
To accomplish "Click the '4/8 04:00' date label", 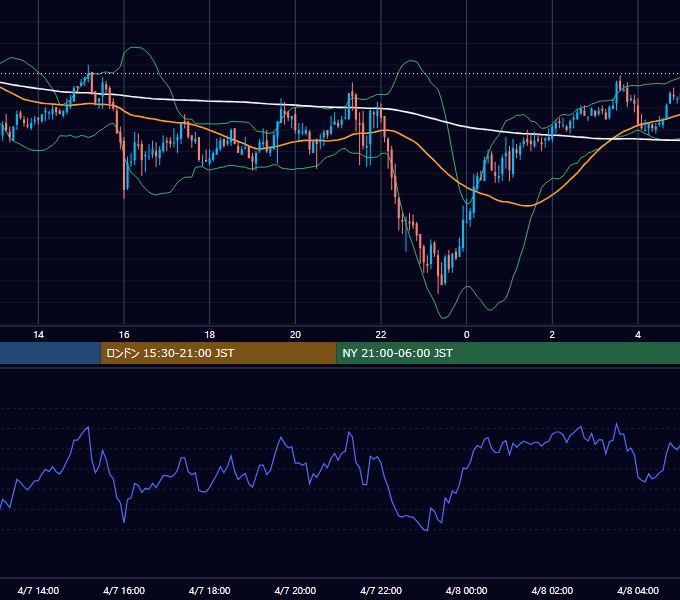I will click(638, 590).
